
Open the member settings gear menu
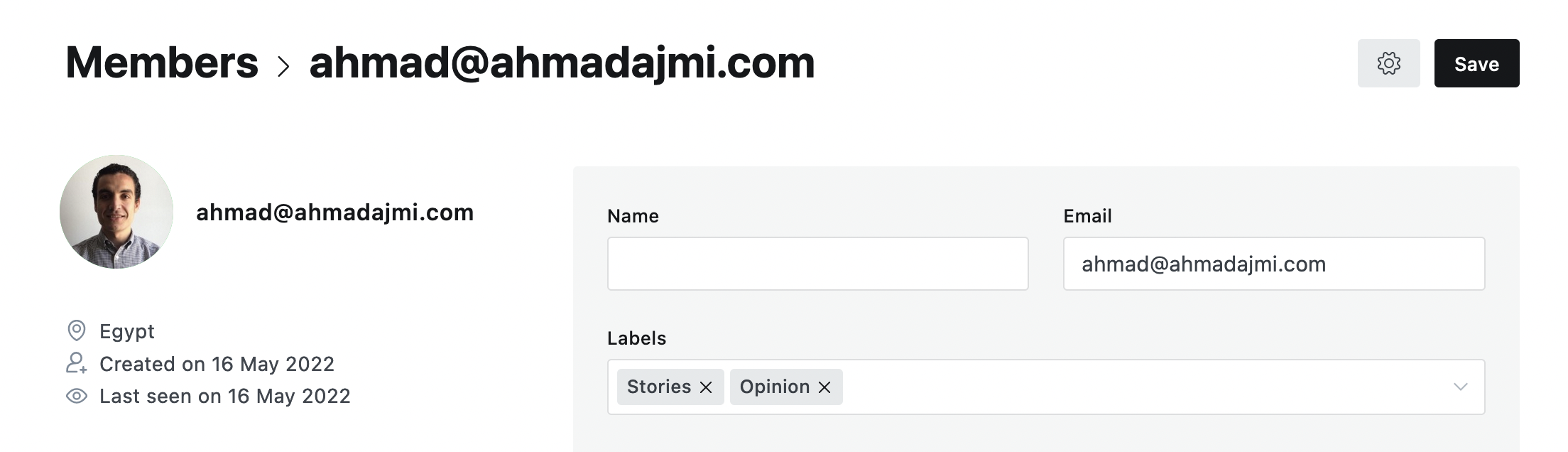point(1388,63)
